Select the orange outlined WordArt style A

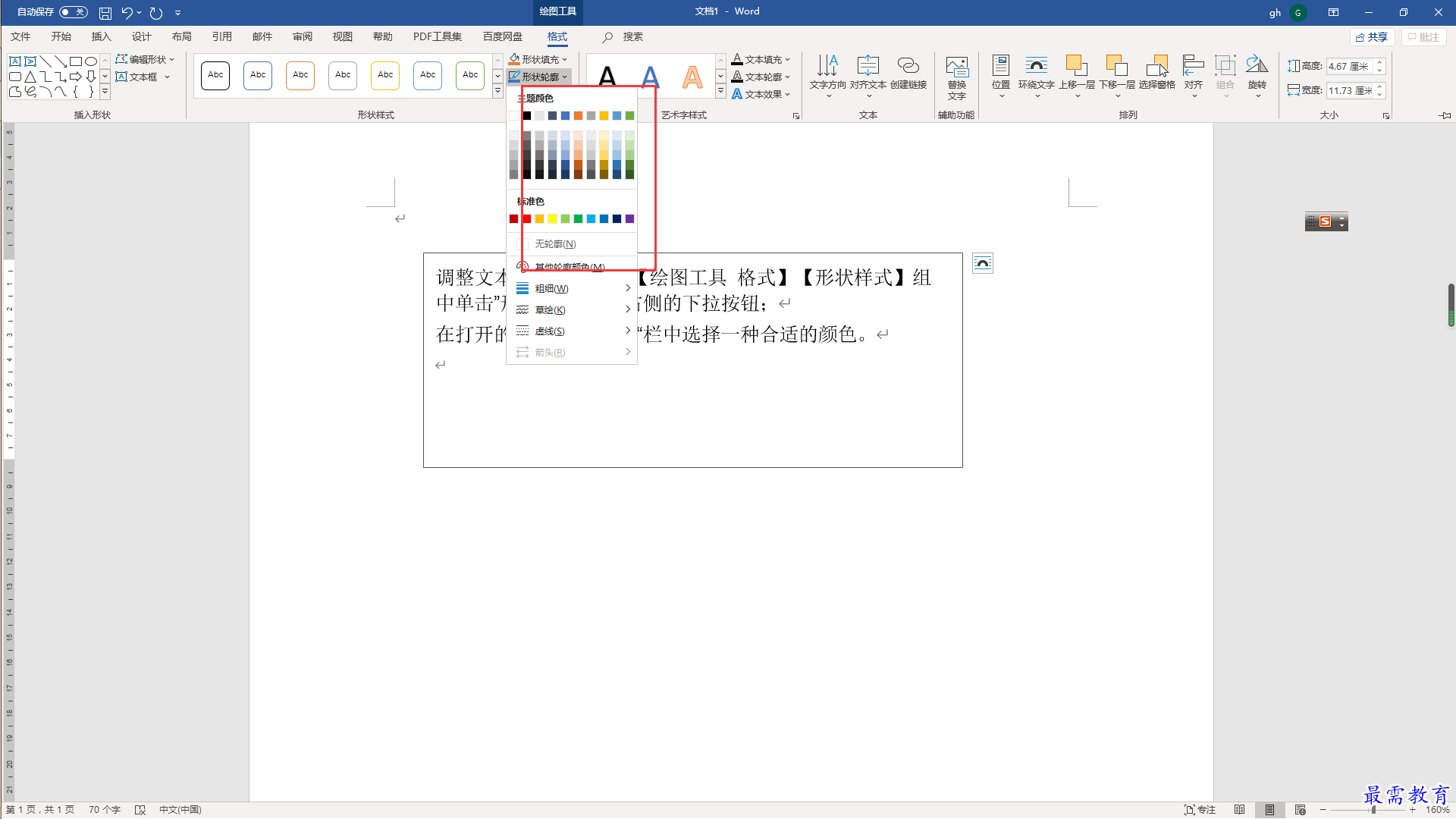(x=692, y=77)
